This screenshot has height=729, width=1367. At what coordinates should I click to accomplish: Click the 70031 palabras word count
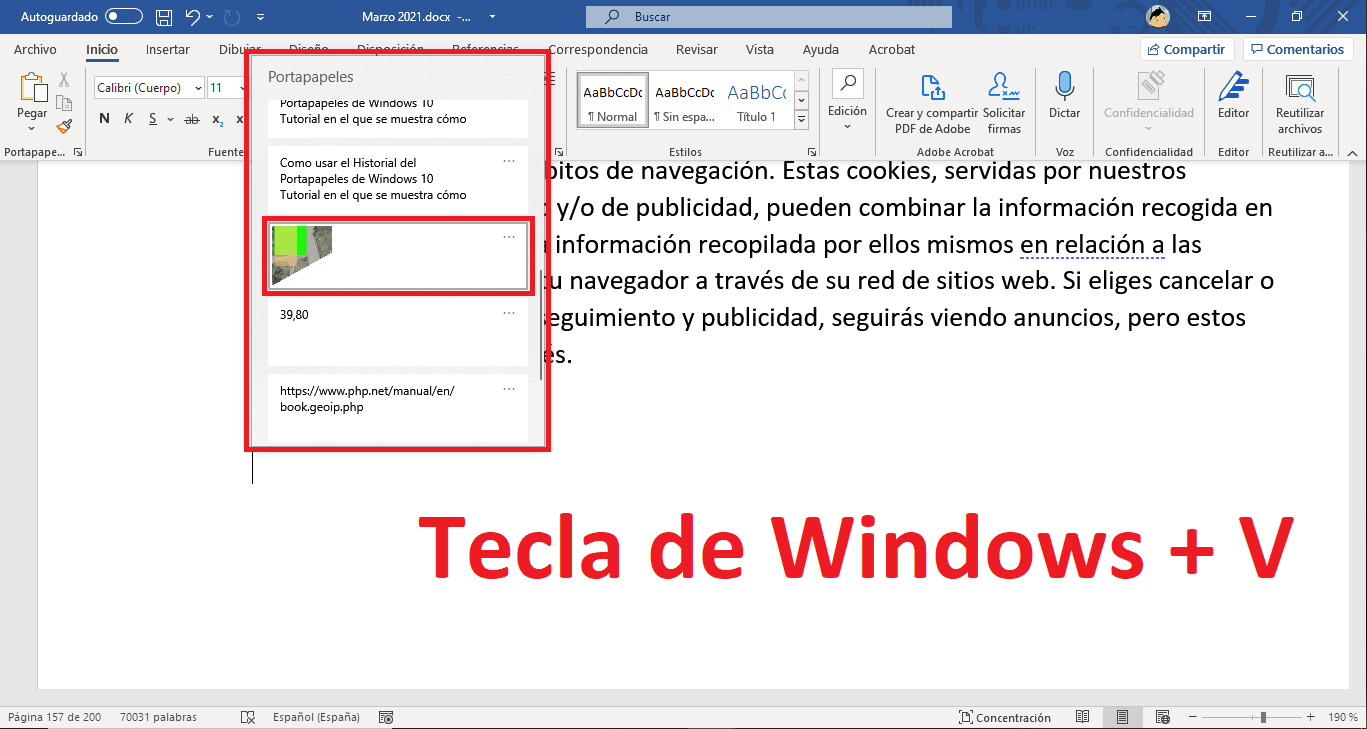pos(158,717)
